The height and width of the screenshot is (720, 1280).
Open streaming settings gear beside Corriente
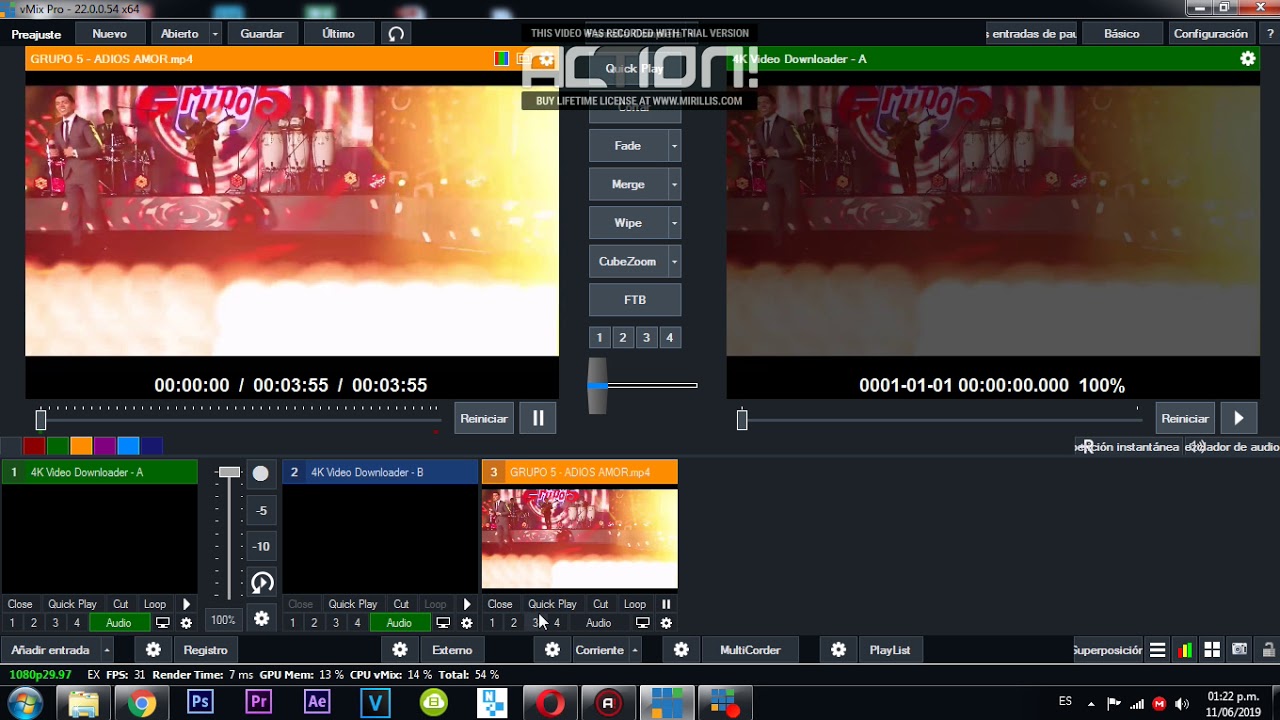(552, 650)
